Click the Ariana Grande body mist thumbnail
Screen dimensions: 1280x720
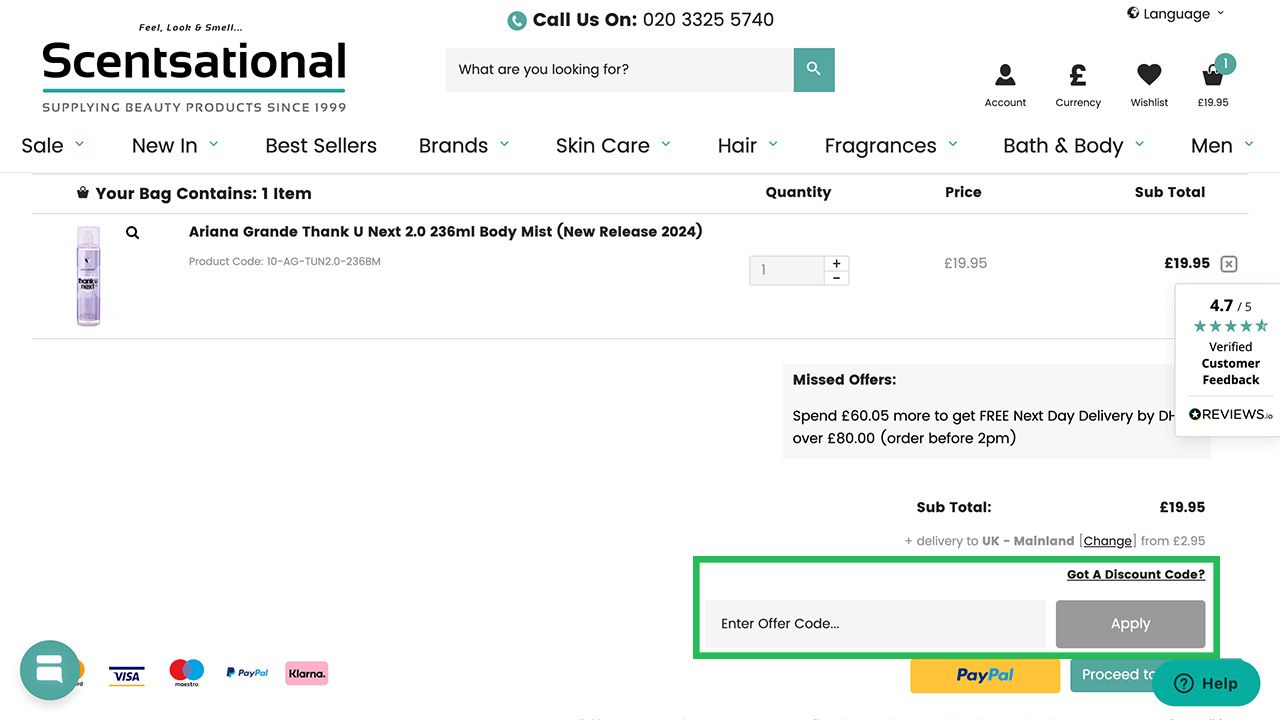click(89, 276)
